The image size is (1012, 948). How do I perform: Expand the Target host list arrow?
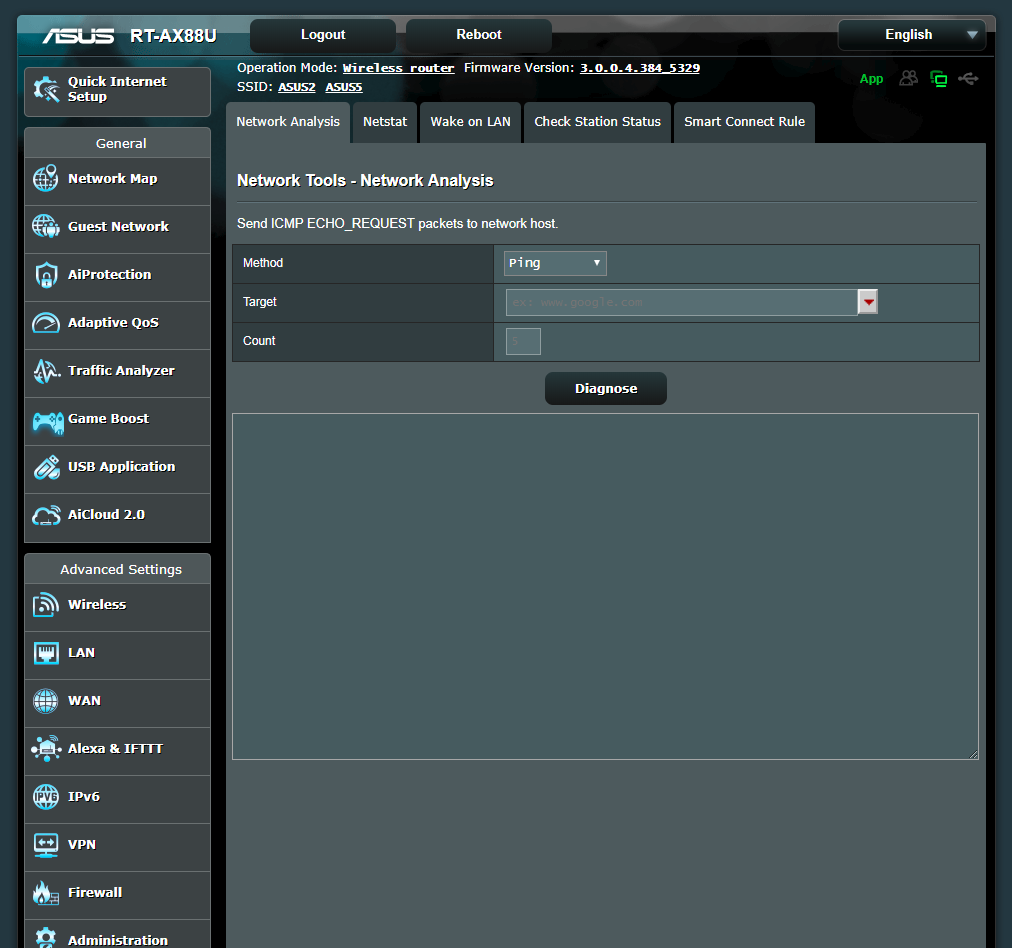(x=868, y=302)
